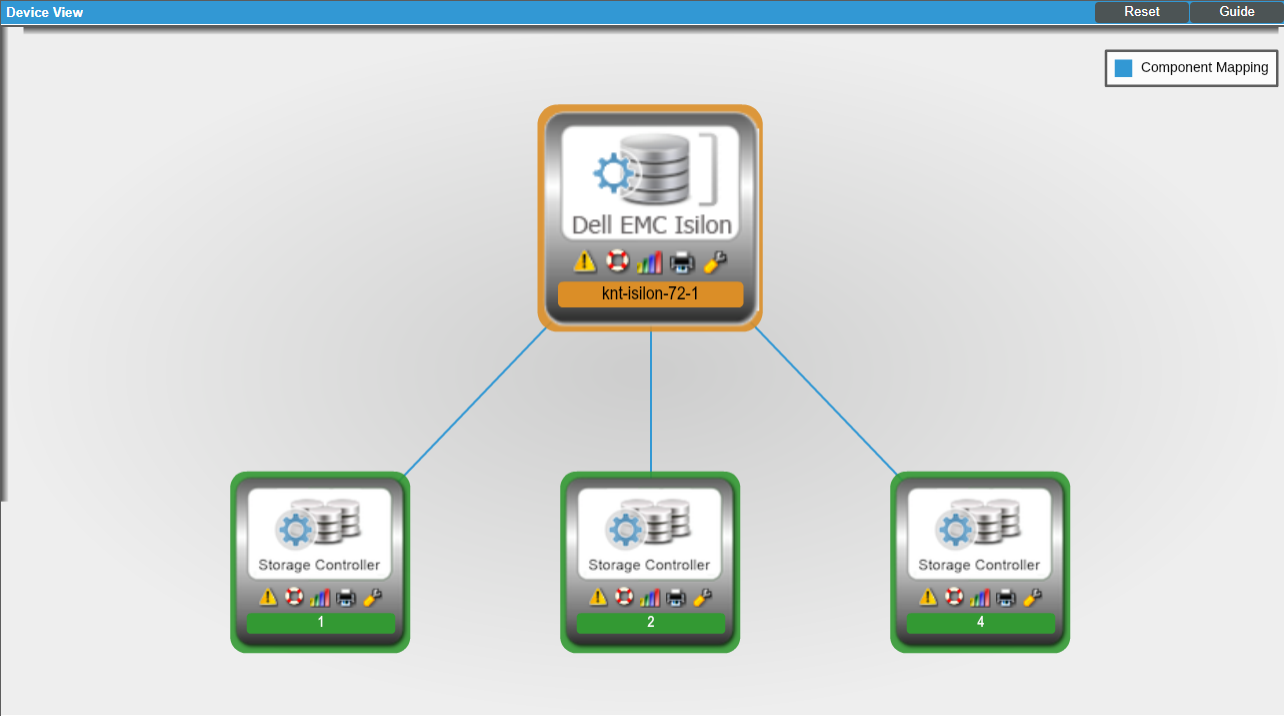Click printer icon on Storage Controller 2
Image resolution: width=1284 pixels, height=716 pixels.
click(x=676, y=597)
